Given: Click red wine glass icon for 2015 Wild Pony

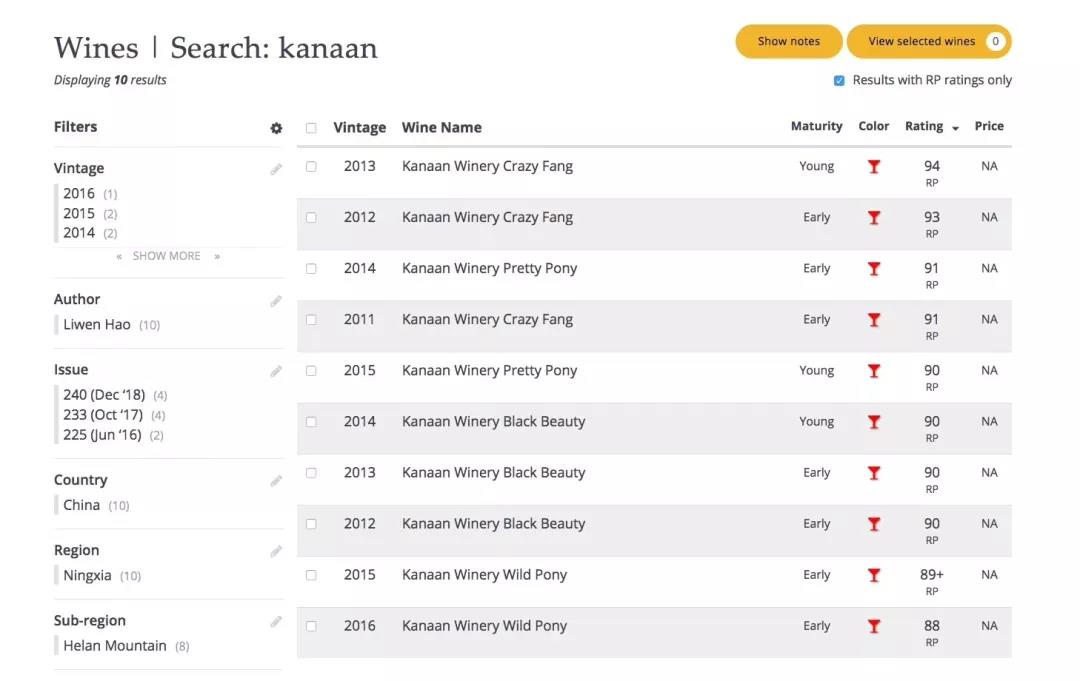Looking at the screenshot, I should 873,575.
